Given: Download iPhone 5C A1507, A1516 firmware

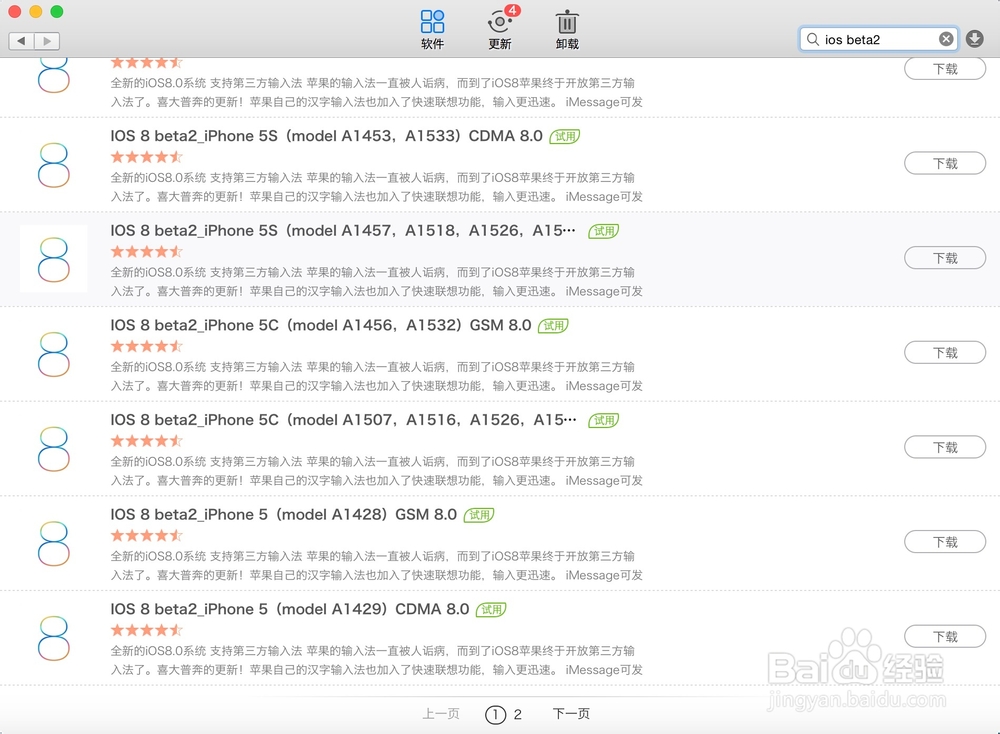Looking at the screenshot, I should 945,447.
